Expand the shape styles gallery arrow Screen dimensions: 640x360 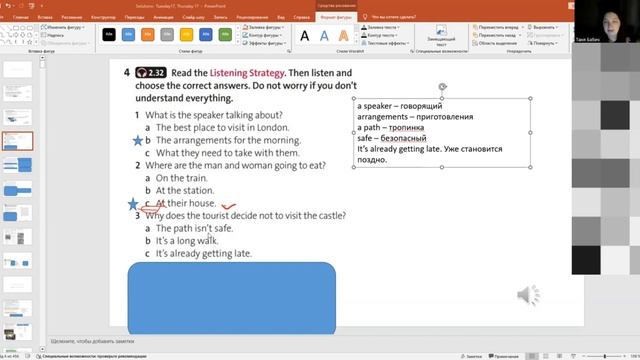238,42
